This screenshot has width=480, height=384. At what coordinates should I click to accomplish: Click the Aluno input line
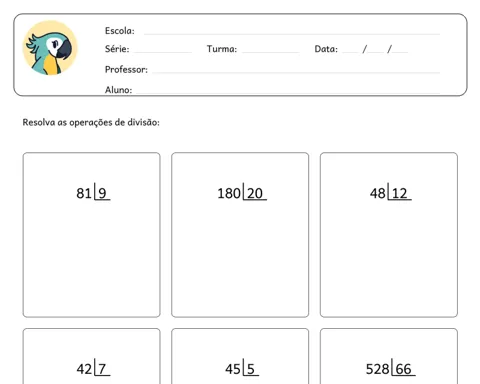288,92
